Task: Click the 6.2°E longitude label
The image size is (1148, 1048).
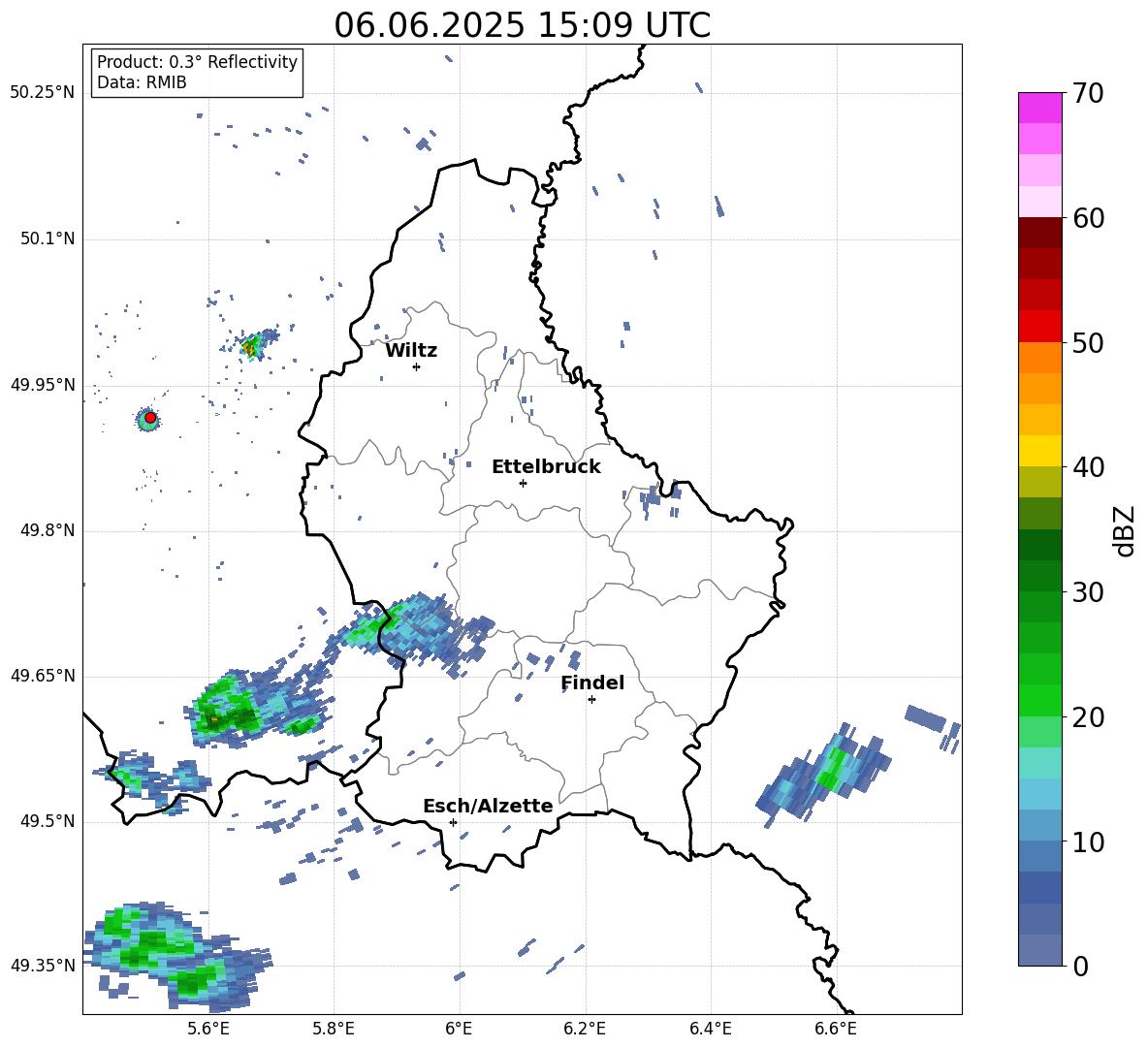Action: (x=585, y=1029)
